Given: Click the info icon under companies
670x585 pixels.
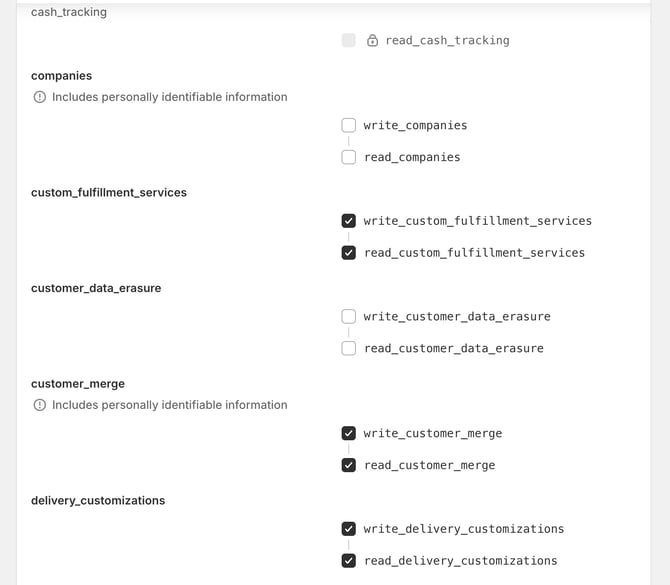Looking at the screenshot, I should pyautogui.click(x=40, y=97).
